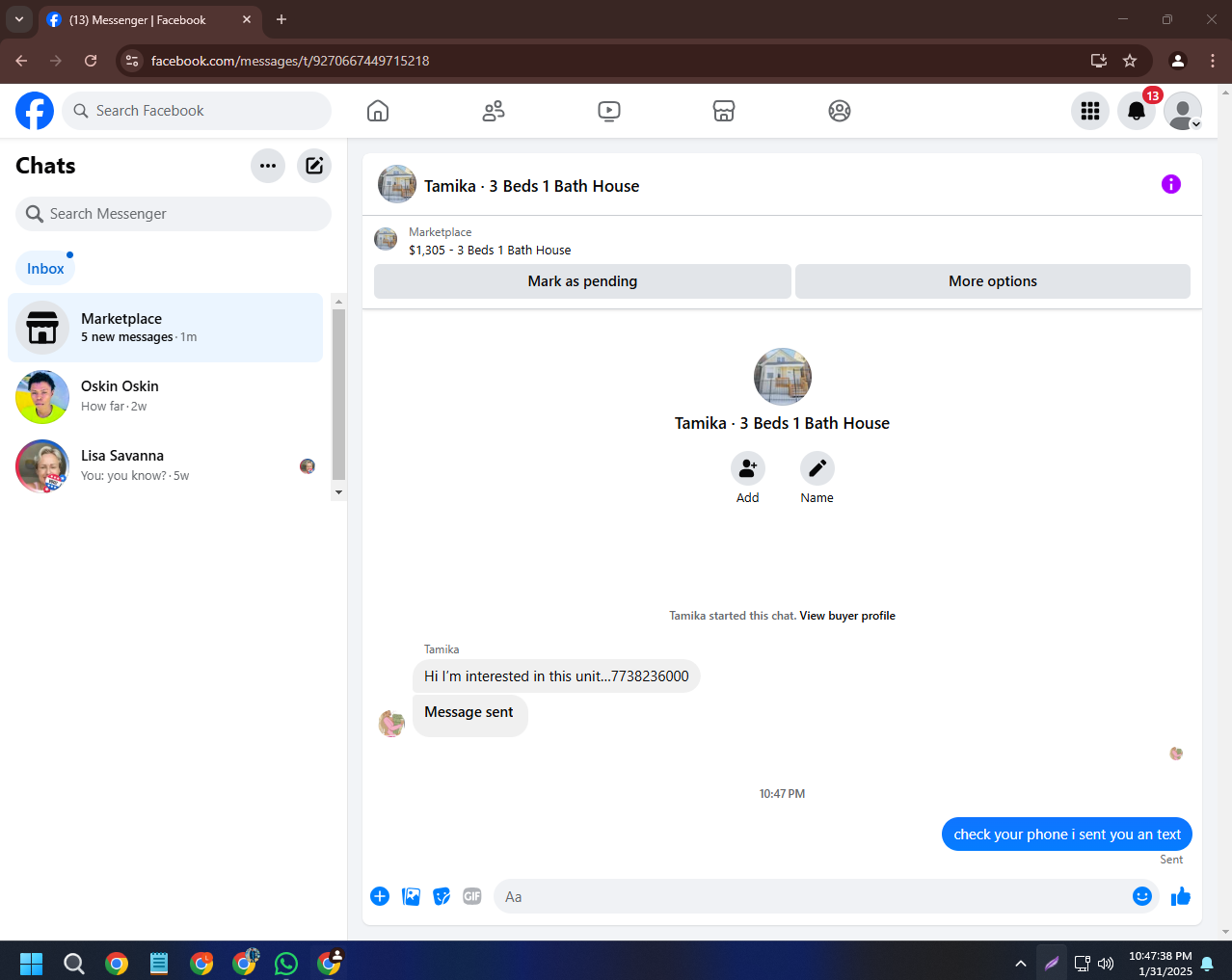
Task: Open a new browser tab
Action: 281,19
